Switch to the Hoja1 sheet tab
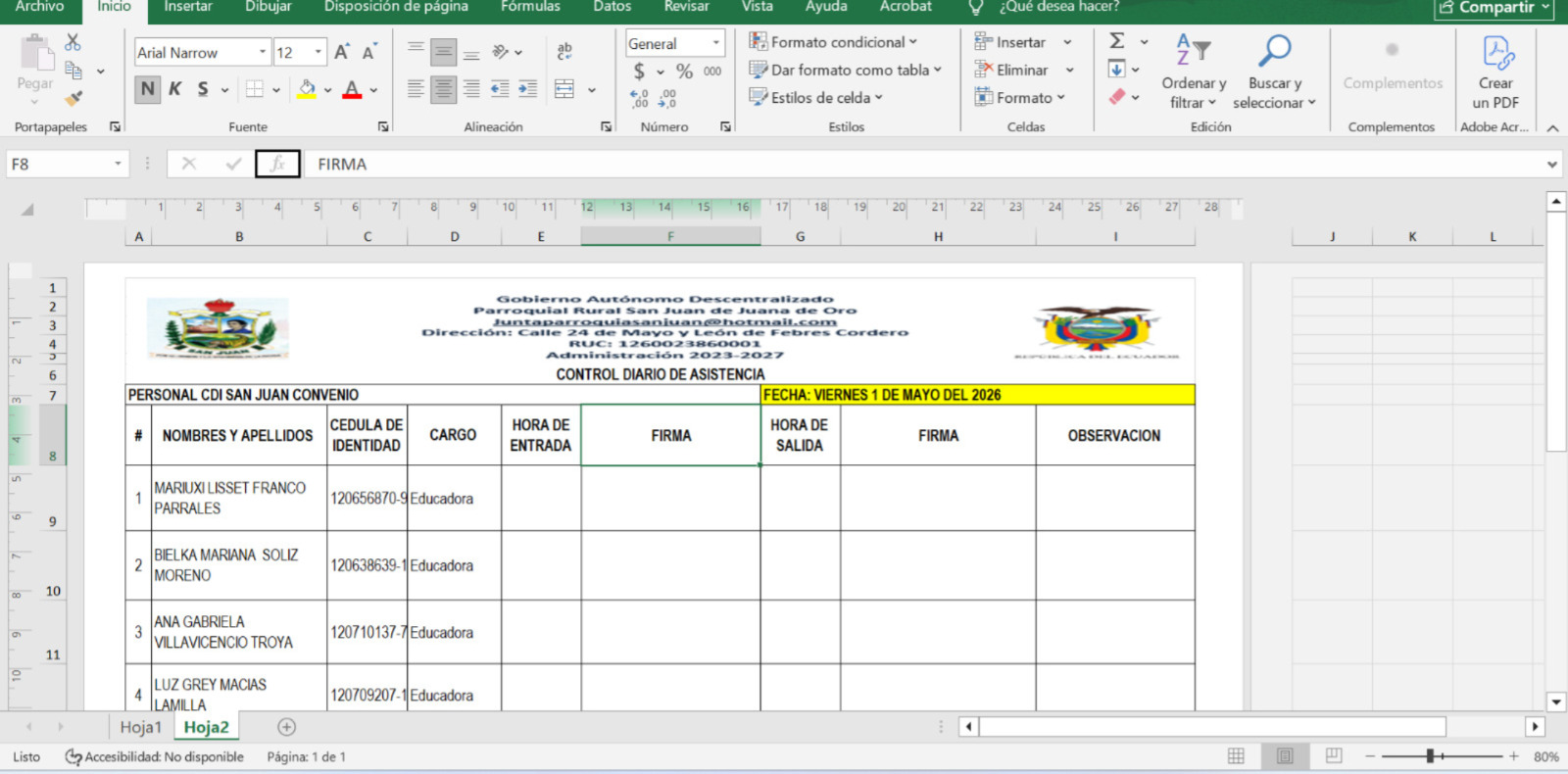The width and height of the screenshot is (1568, 774). [x=140, y=727]
